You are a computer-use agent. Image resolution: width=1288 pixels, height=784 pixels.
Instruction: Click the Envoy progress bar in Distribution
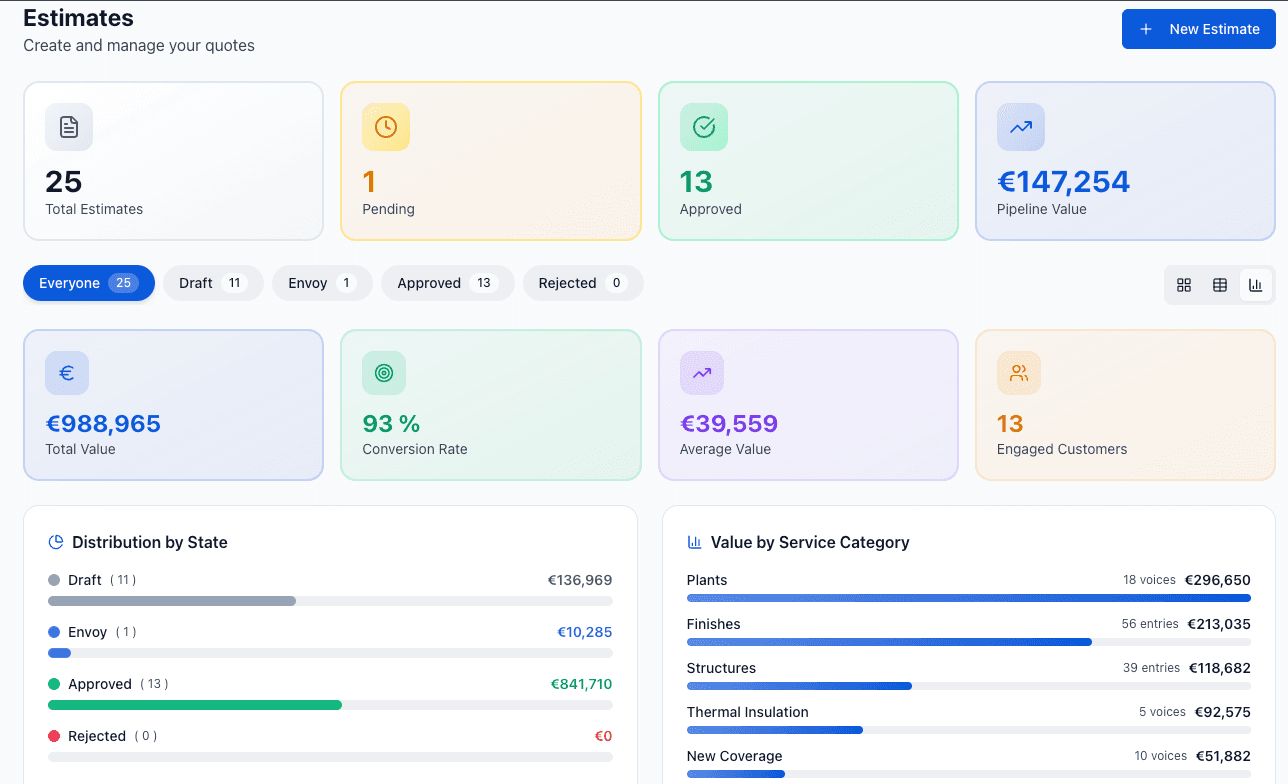click(330, 653)
